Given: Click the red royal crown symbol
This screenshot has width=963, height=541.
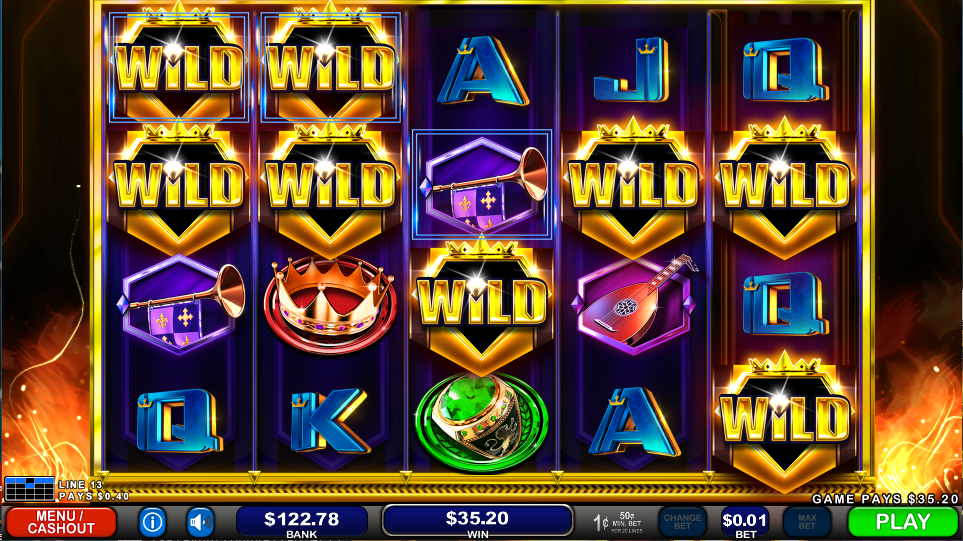Looking at the screenshot, I should [330, 305].
